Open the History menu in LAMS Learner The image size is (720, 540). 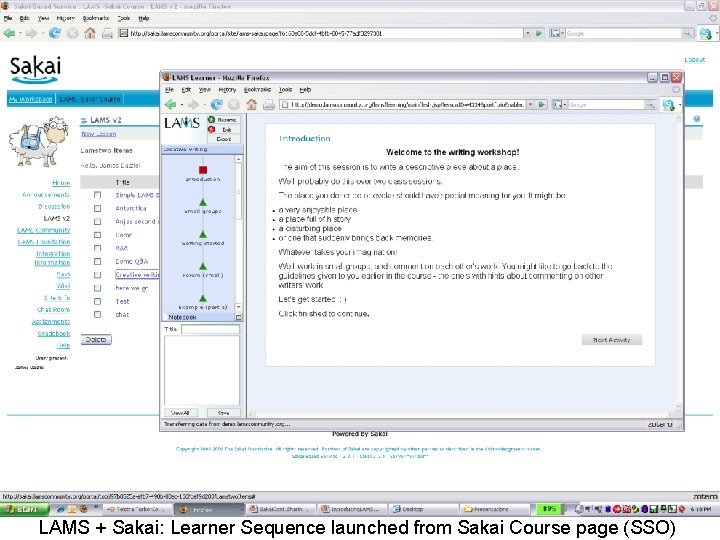(x=227, y=90)
